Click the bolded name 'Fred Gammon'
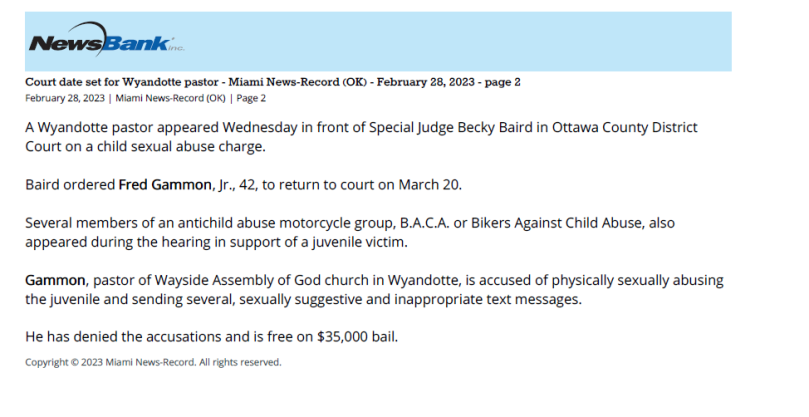 pos(165,185)
